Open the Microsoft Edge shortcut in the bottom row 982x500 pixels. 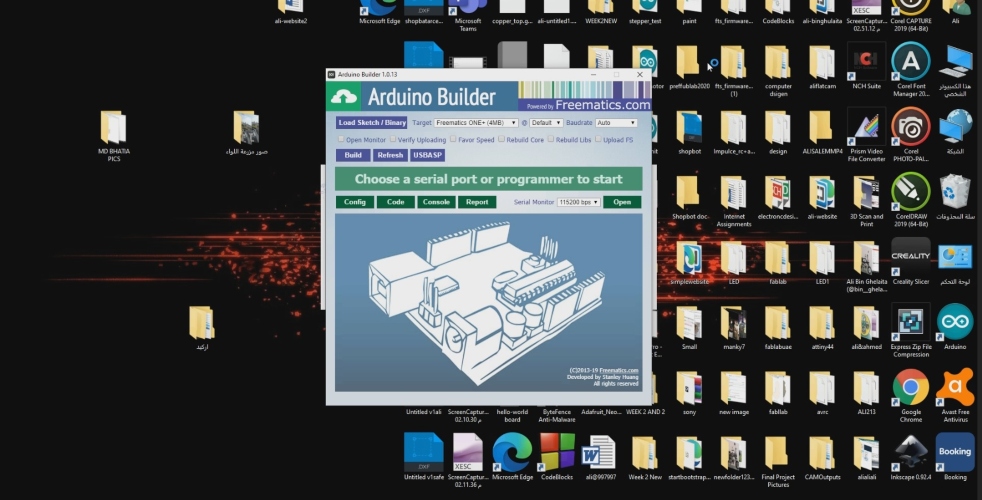(x=512, y=452)
